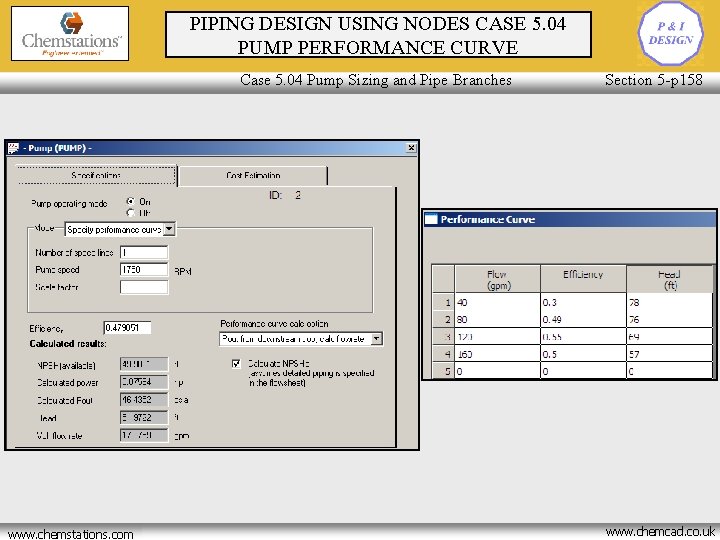
Task: Click the Head result field
Action: [x=144, y=417]
